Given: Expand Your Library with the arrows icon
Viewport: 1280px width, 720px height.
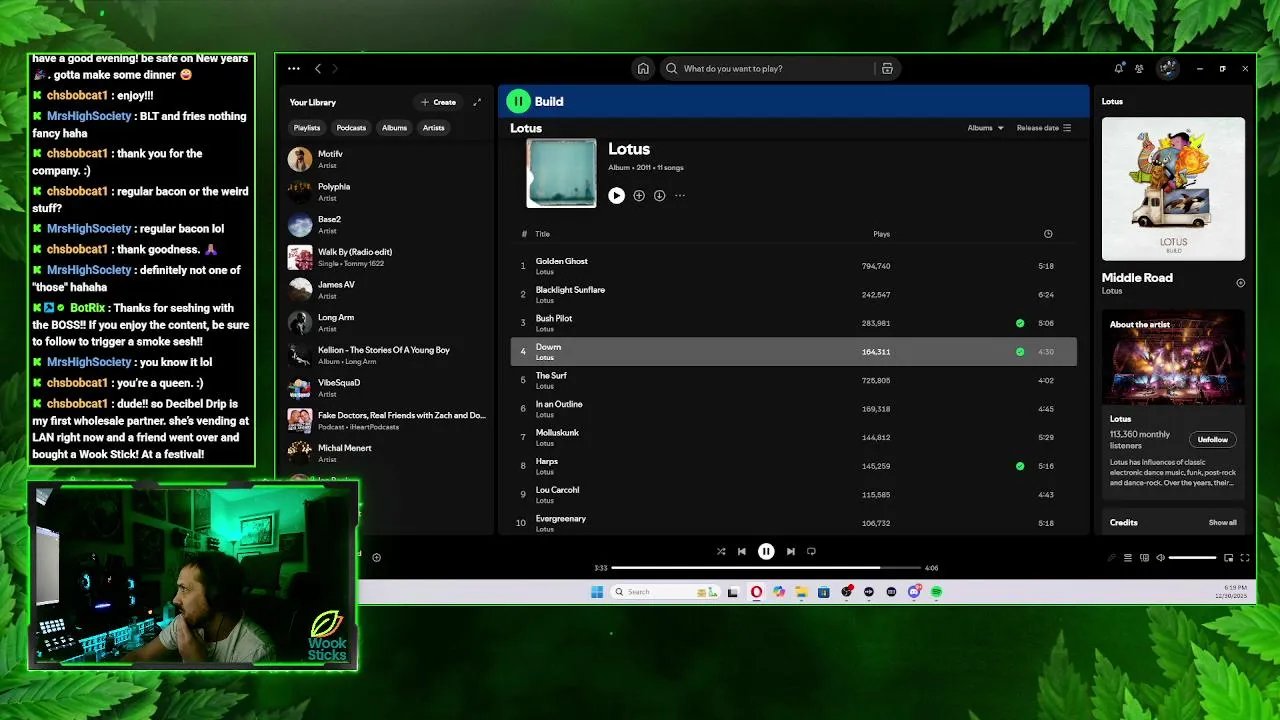Looking at the screenshot, I should pyautogui.click(x=477, y=102).
